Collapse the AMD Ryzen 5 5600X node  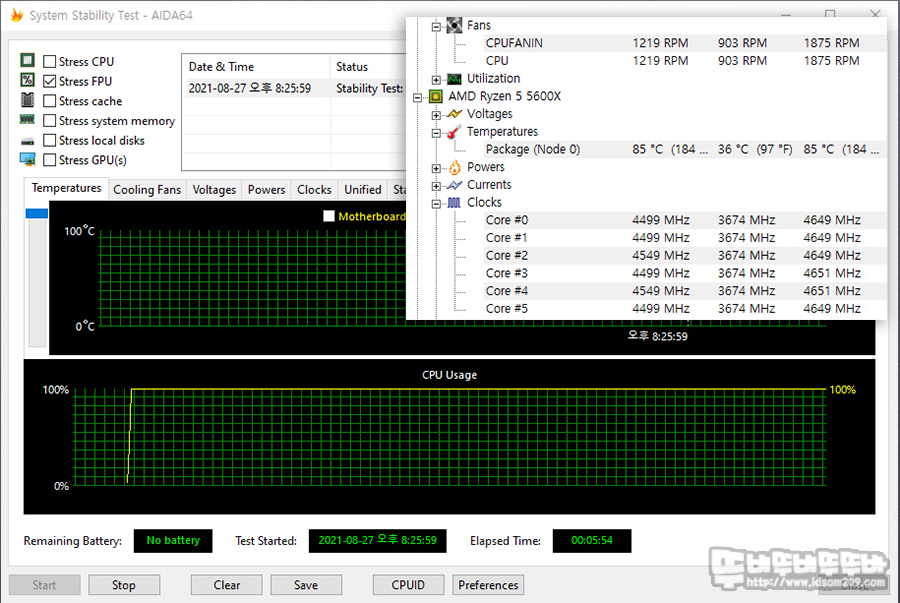pyautogui.click(x=418, y=98)
